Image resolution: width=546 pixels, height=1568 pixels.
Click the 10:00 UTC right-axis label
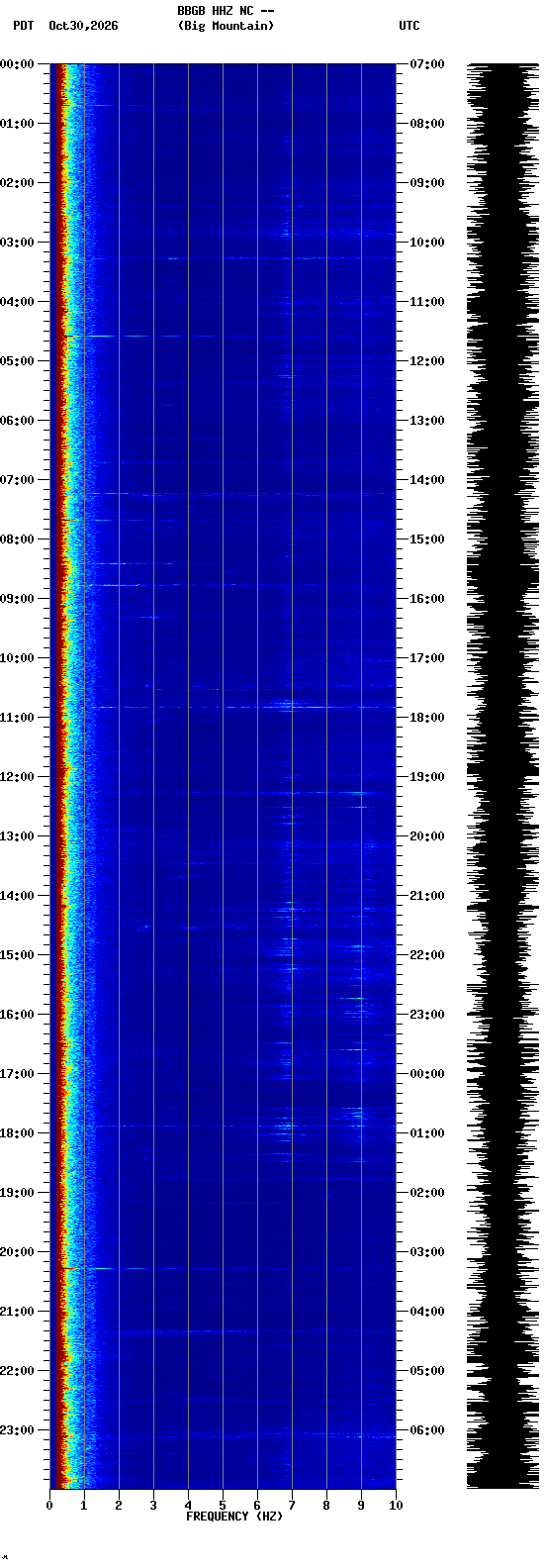point(426,243)
